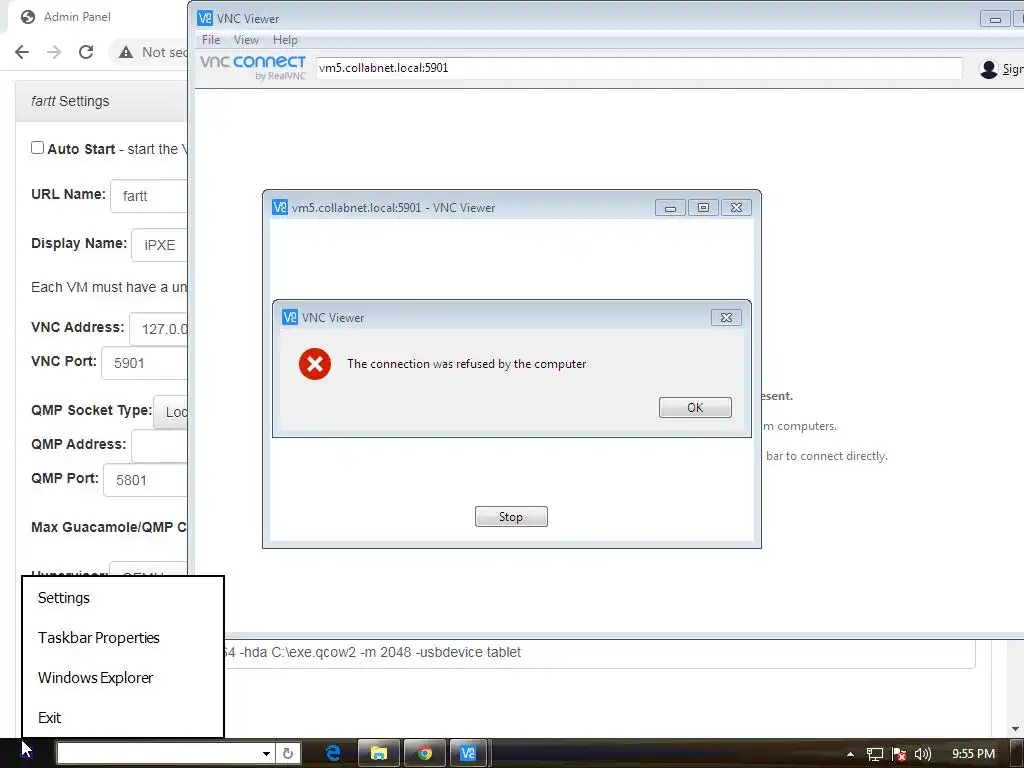The width and height of the screenshot is (1024, 768).
Task: Click the network tray icon
Action: pos(874,754)
